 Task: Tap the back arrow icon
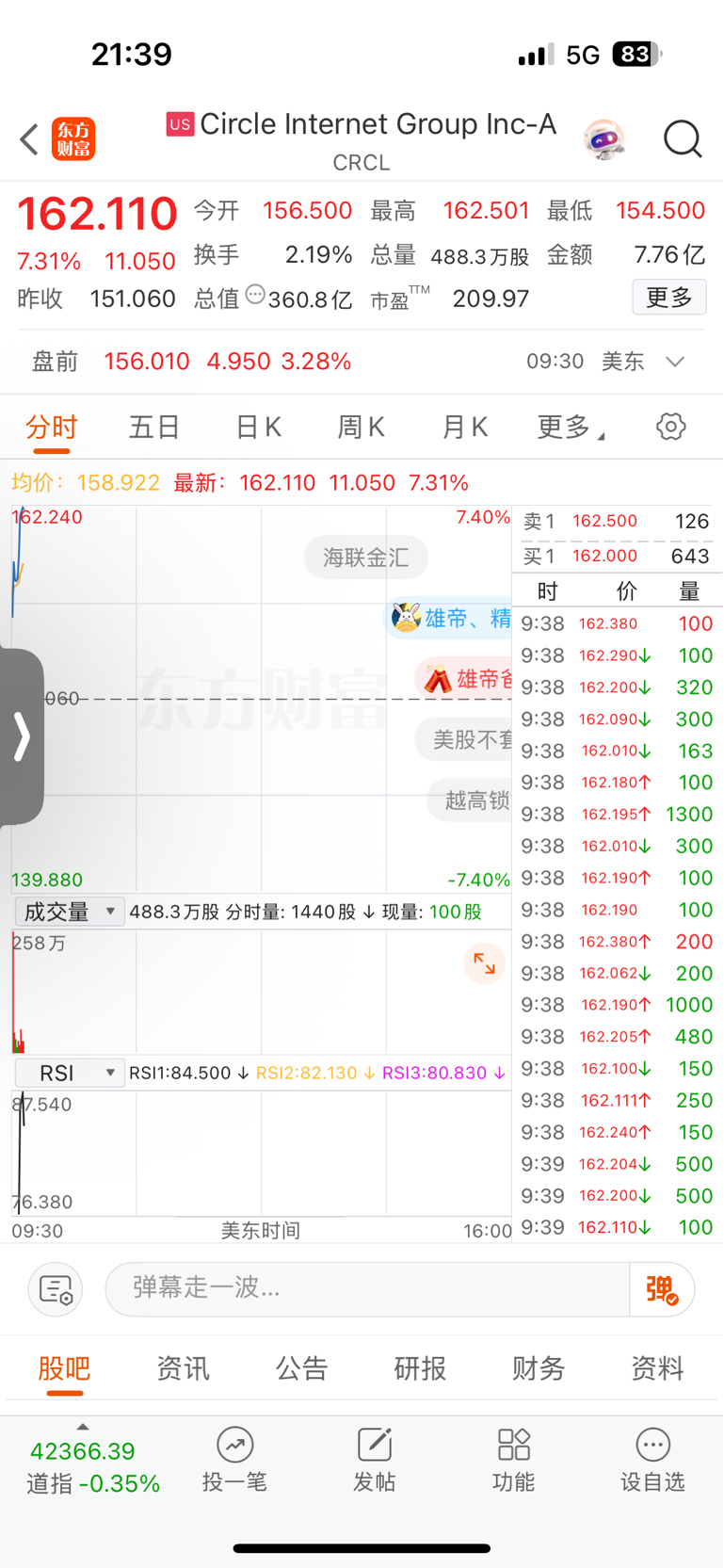pyautogui.click(x=29, y=139)
